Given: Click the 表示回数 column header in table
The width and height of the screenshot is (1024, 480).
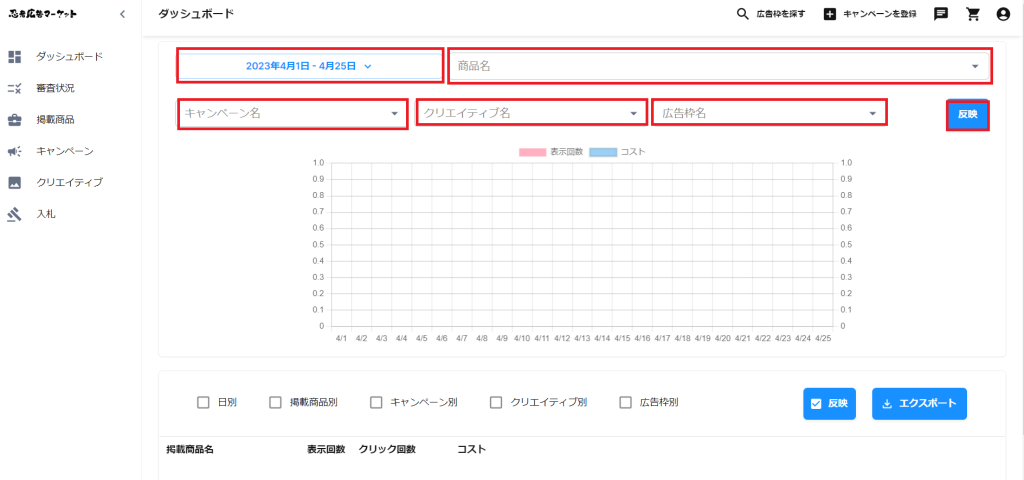Looking at the screenshot, I should click(x=326, y=450).
